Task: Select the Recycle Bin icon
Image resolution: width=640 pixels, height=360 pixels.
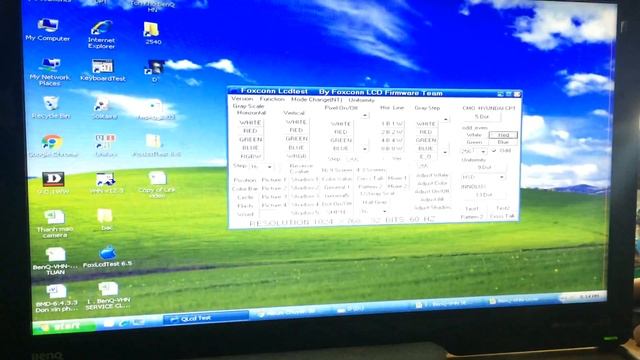Action: coord(51,107)
